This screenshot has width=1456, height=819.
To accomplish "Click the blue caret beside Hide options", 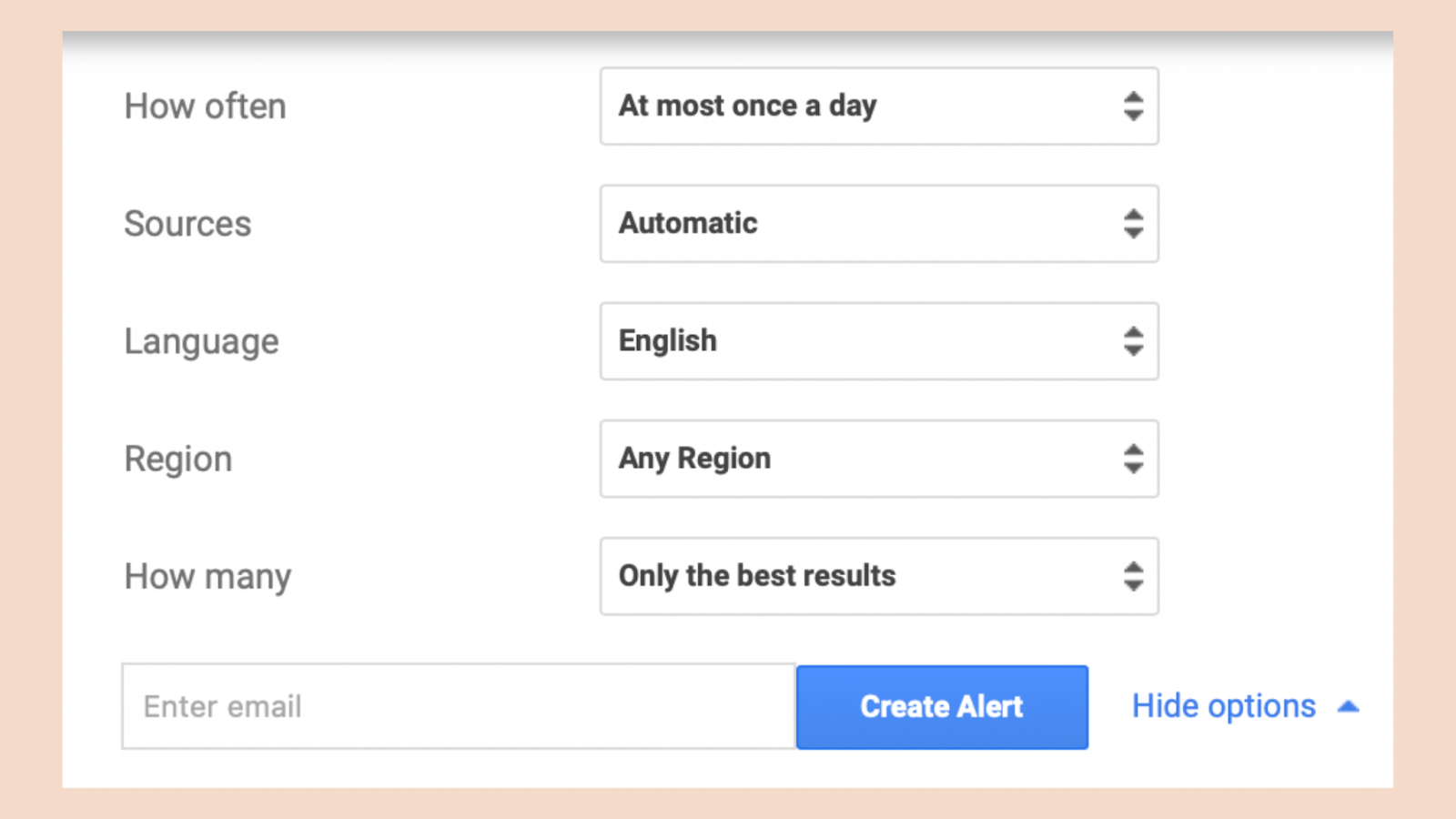I will (1349, 707).
